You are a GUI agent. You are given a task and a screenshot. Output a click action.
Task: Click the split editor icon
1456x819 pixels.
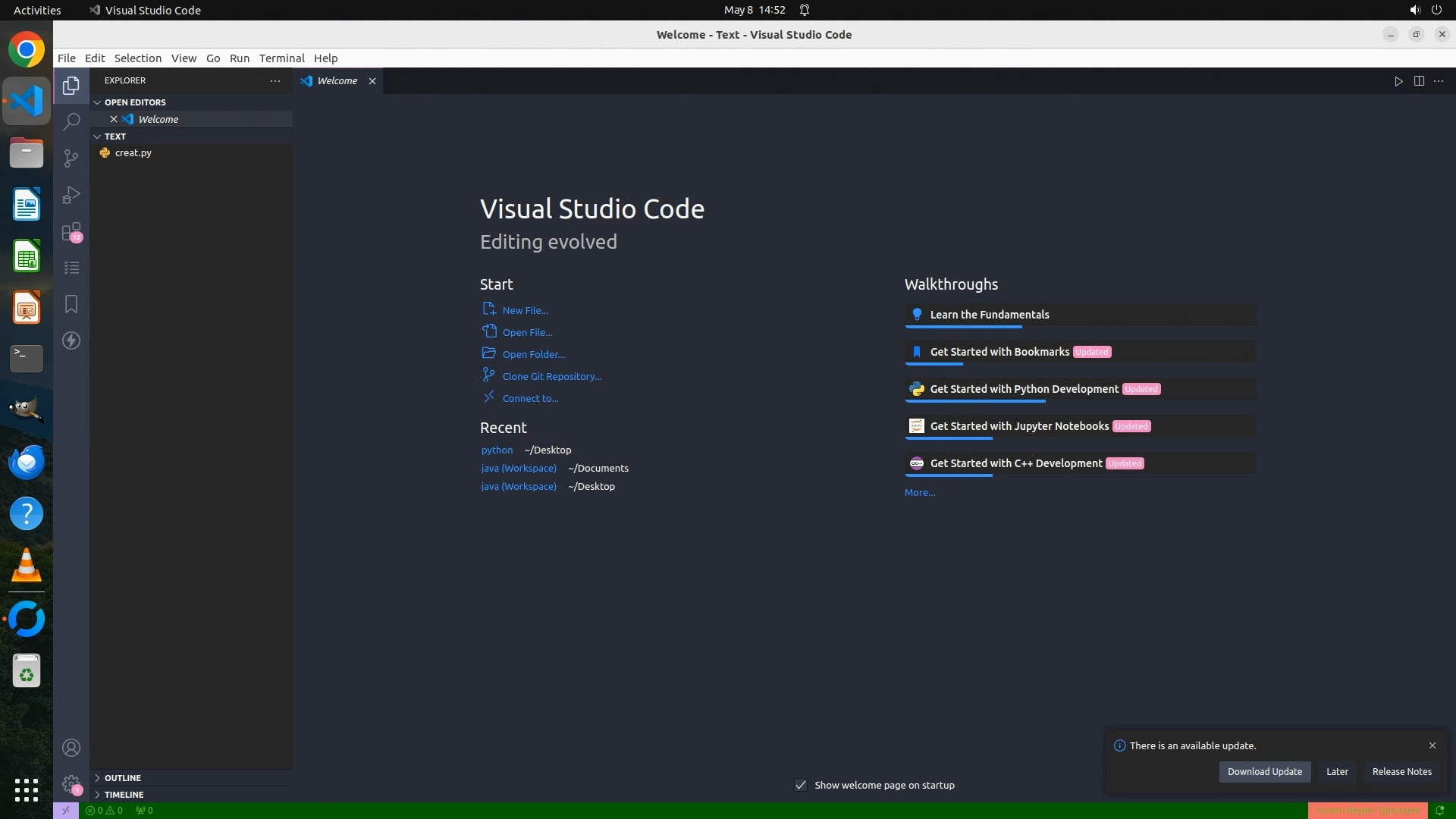pyautogui.click(x=1419, y=81)
